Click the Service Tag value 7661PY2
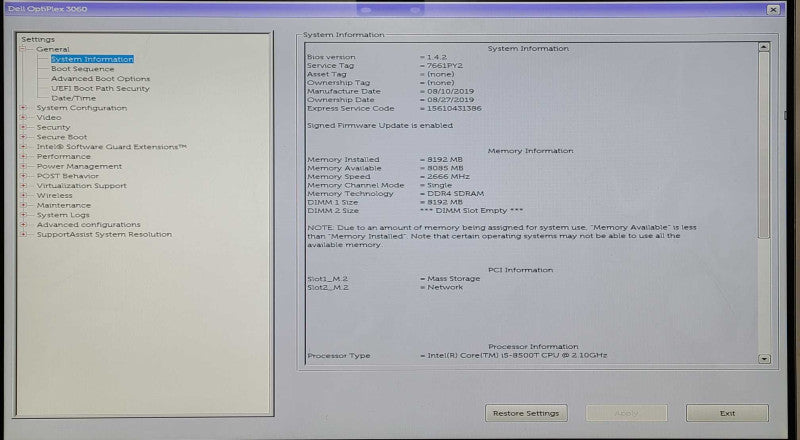 tap(445, 66)
